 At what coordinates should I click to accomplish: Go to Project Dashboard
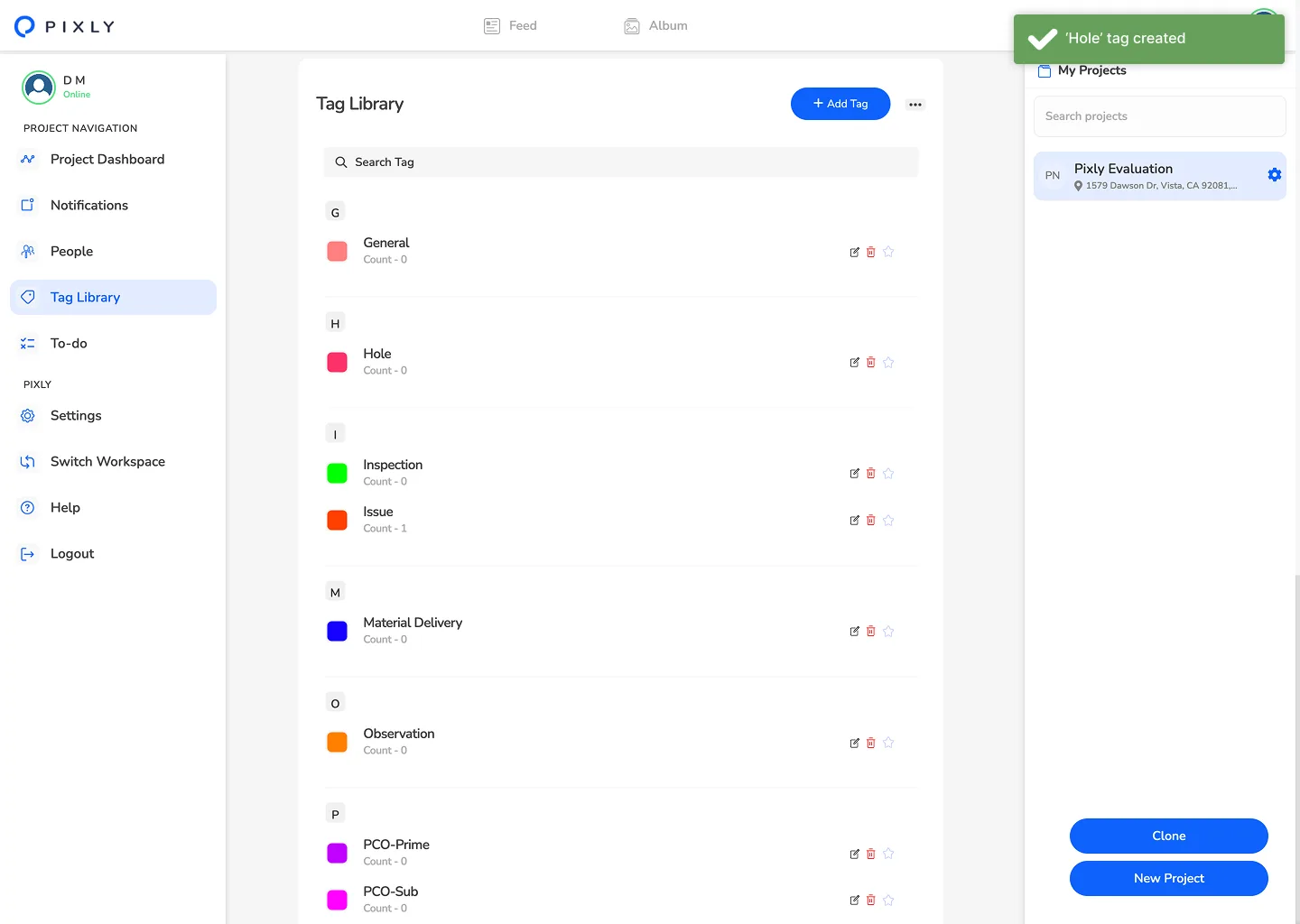coord(113,160)
